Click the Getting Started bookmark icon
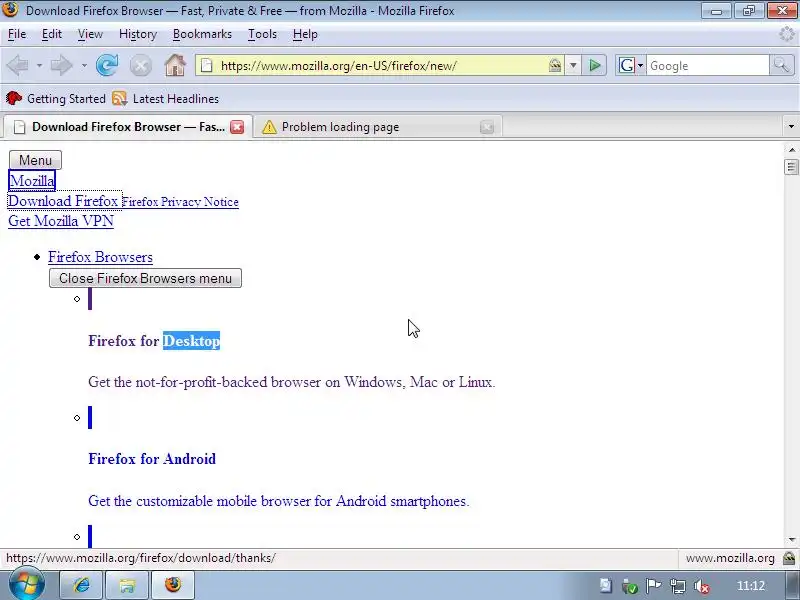Screen dimensions: 800x600 click(x=14, y=98)
